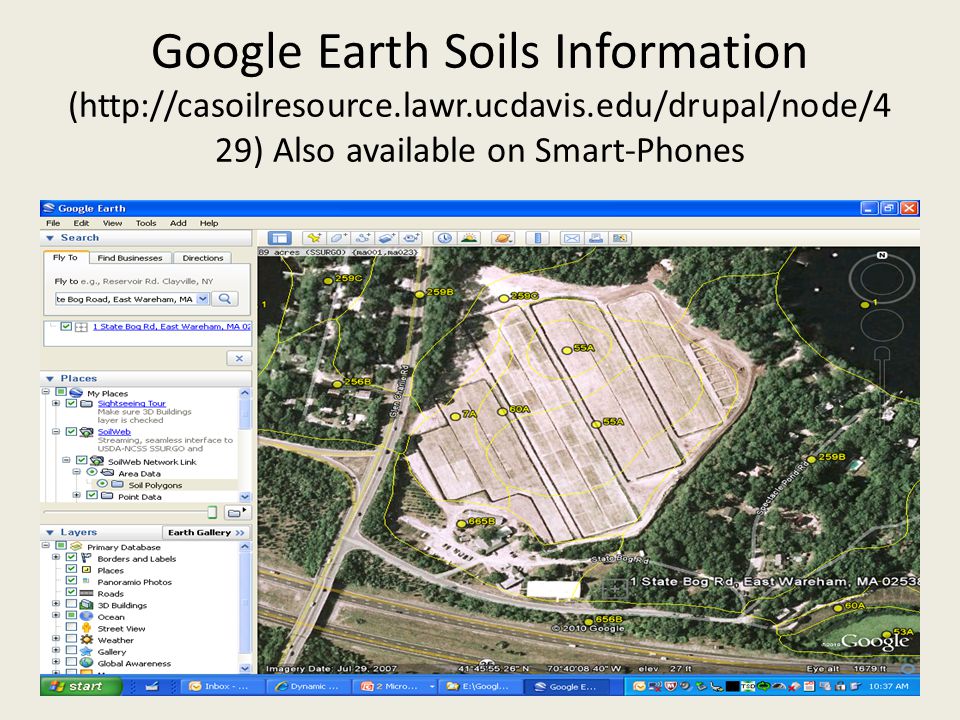Collapse the Search panel triangle
960x720 pixels.
click(50, 238)
